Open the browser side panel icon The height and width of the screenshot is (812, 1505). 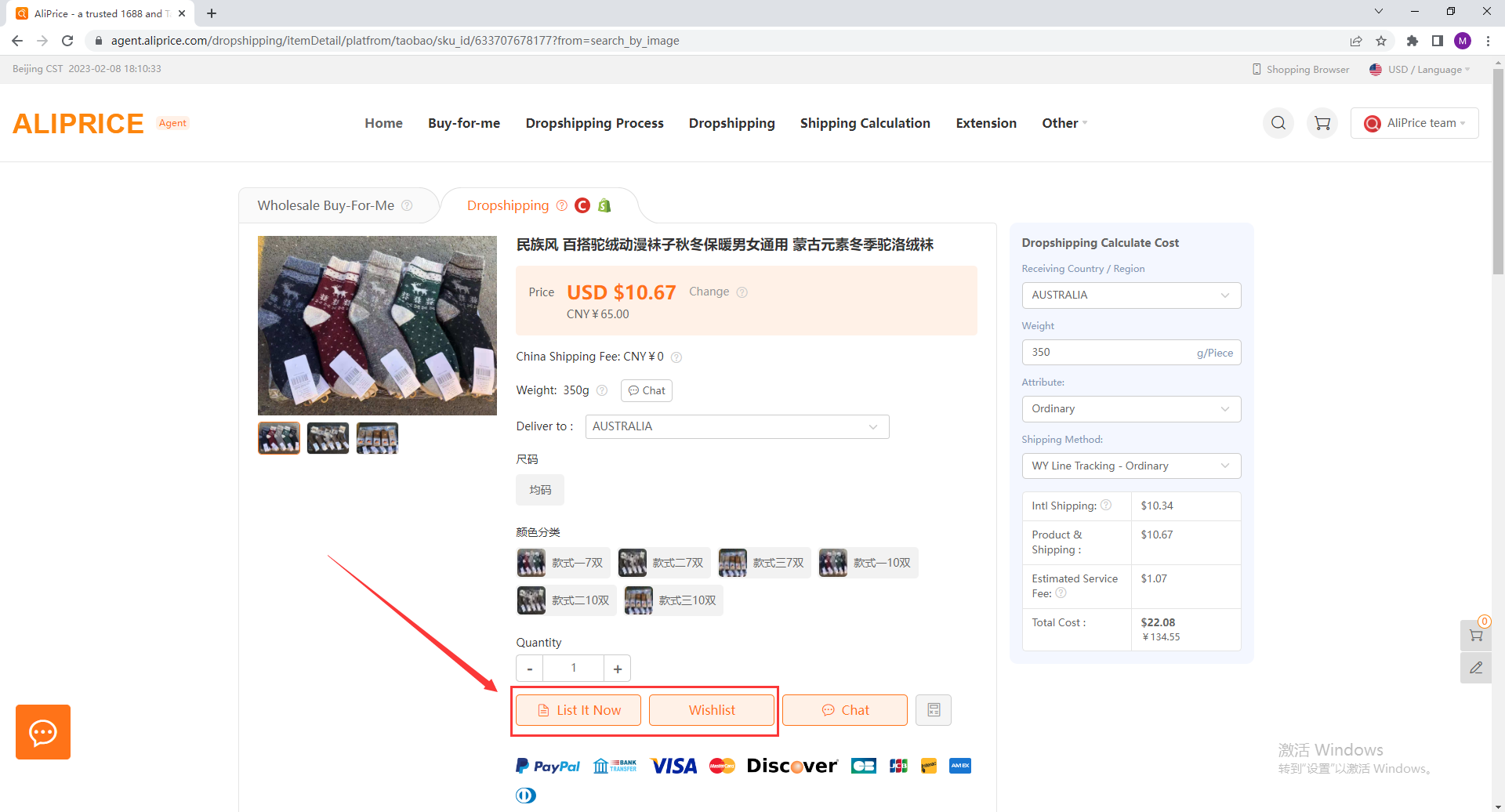point(1438,41)
